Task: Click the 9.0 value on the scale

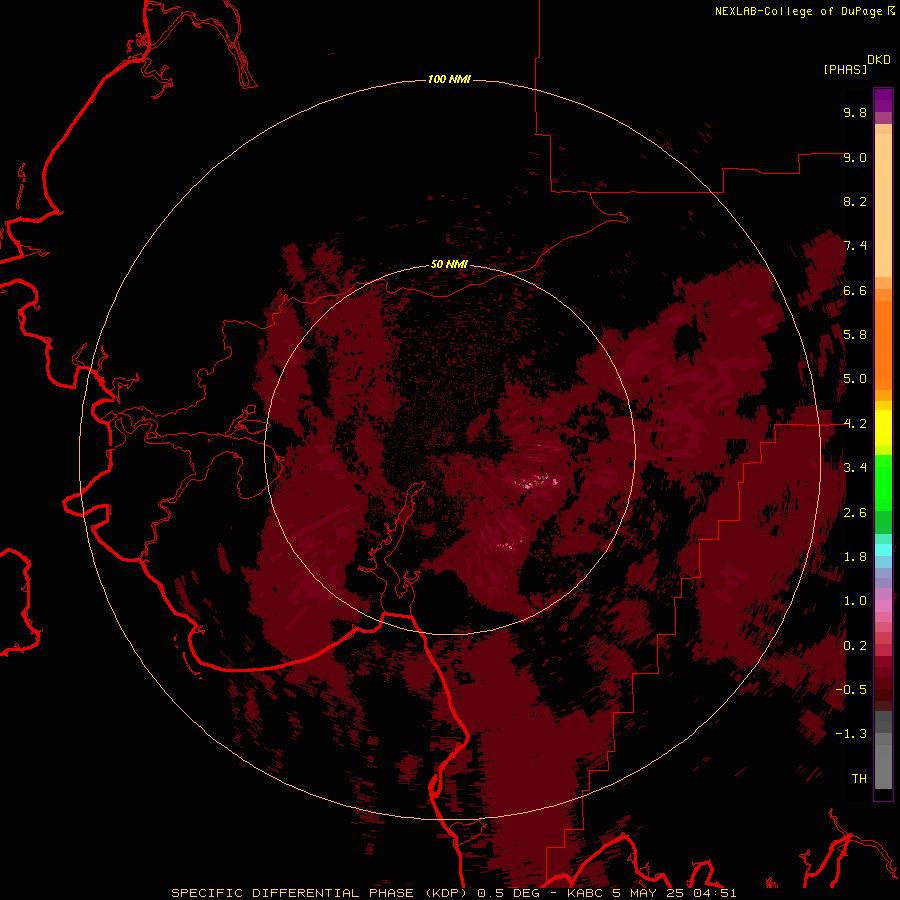Action: click(x=855, y=157)
